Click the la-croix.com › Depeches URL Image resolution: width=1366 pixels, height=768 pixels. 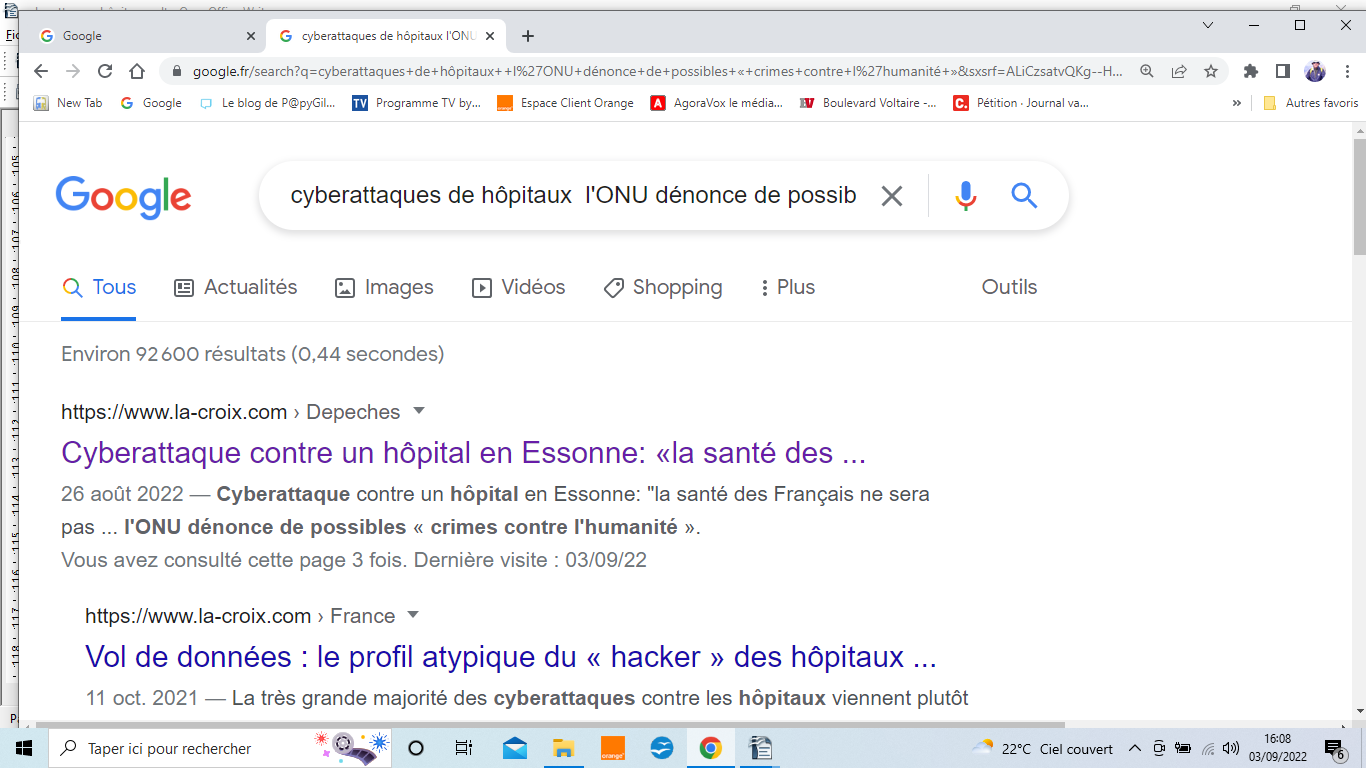[x=230, y=412]
